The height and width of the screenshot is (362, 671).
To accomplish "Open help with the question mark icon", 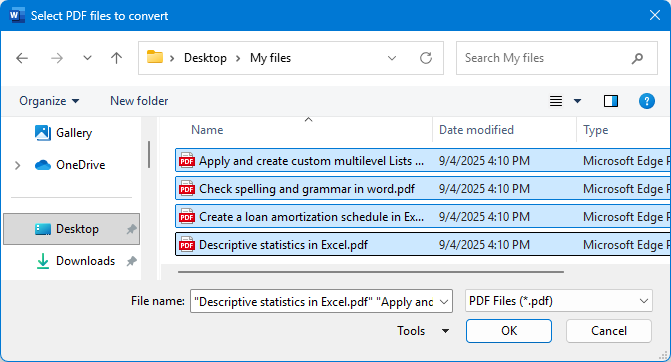I will pyautogui.click(x=647, y=101).
